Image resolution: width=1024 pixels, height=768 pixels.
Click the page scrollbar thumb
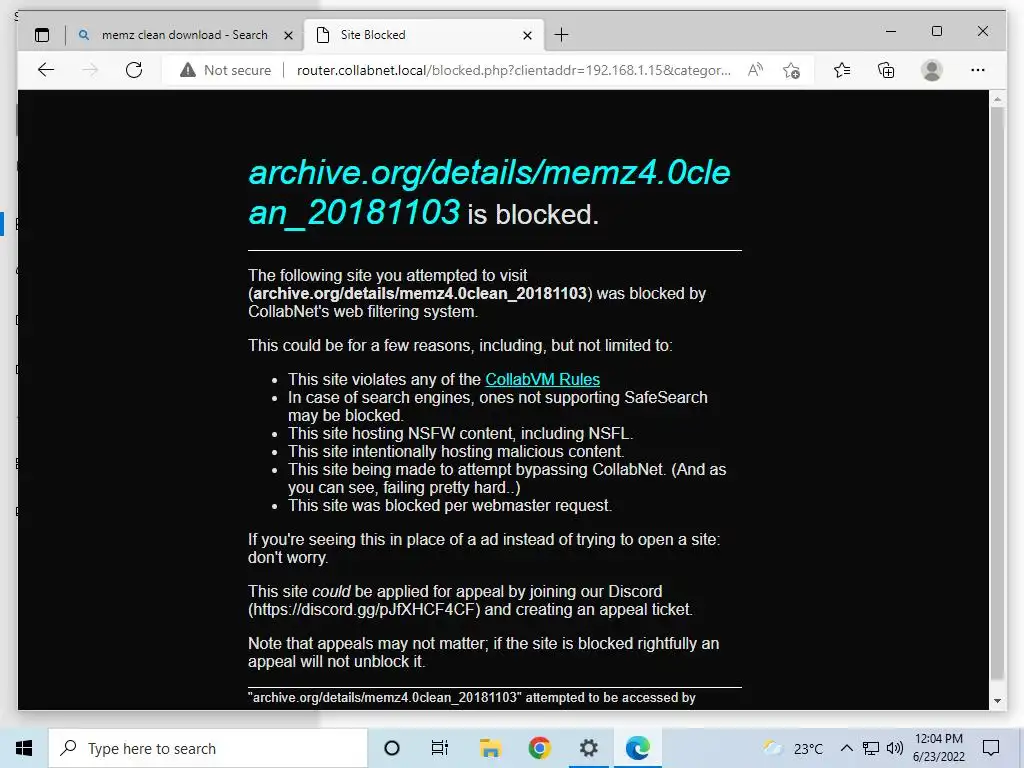click(997, 392)
